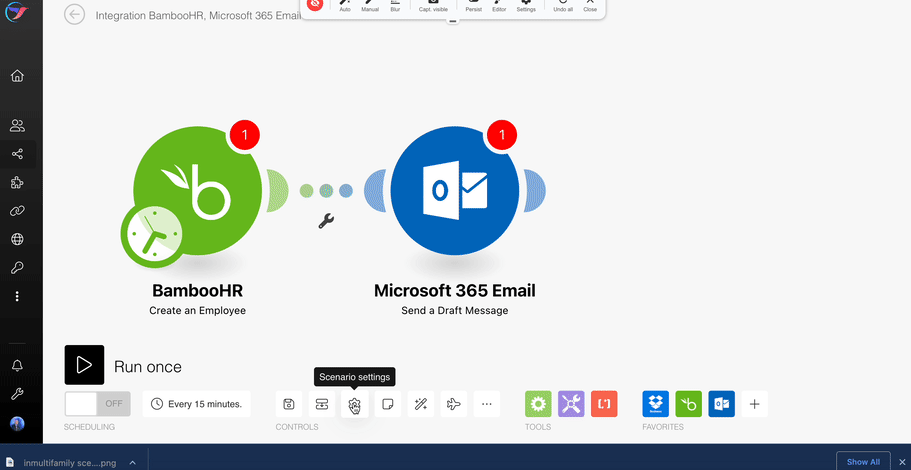Viewport: 911px width, 470px height.
Task: Open the Team users sidebar icon
Action: tap(17, 125)
